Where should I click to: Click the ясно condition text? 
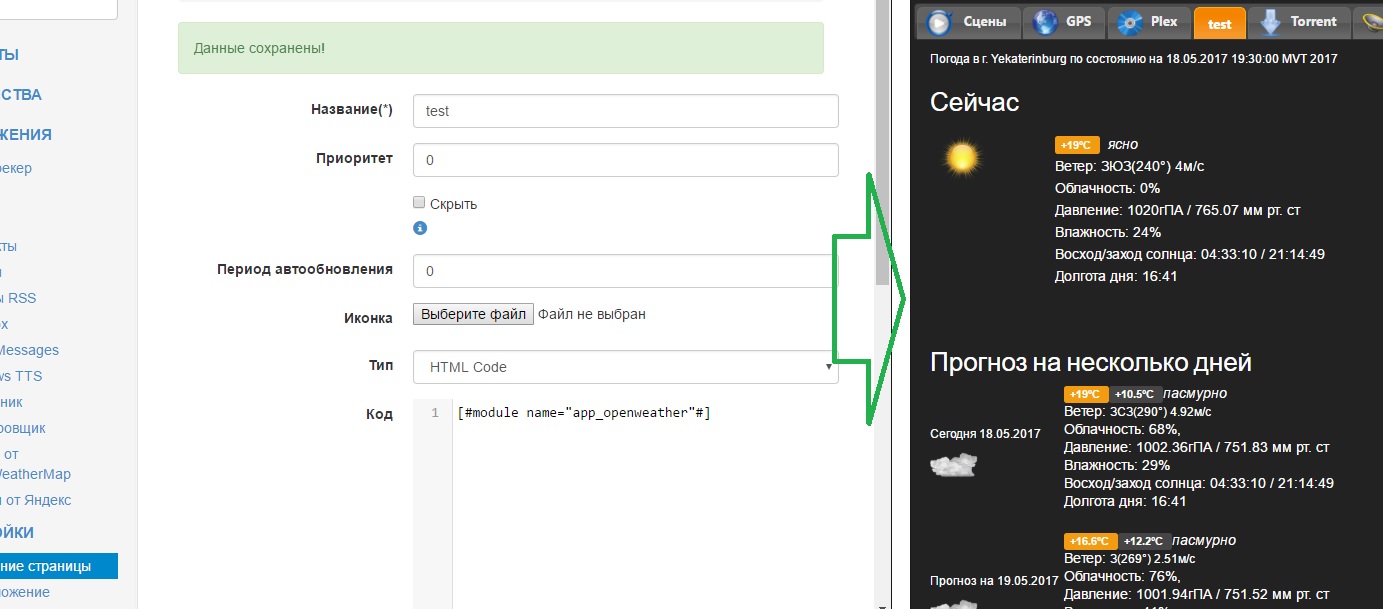[x=1122, y=144]
